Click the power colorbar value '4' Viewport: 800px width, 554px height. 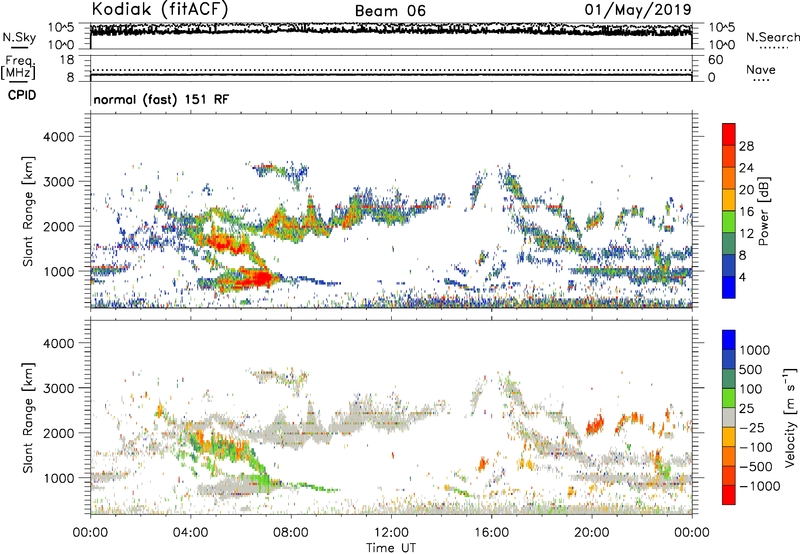(742, 277)
